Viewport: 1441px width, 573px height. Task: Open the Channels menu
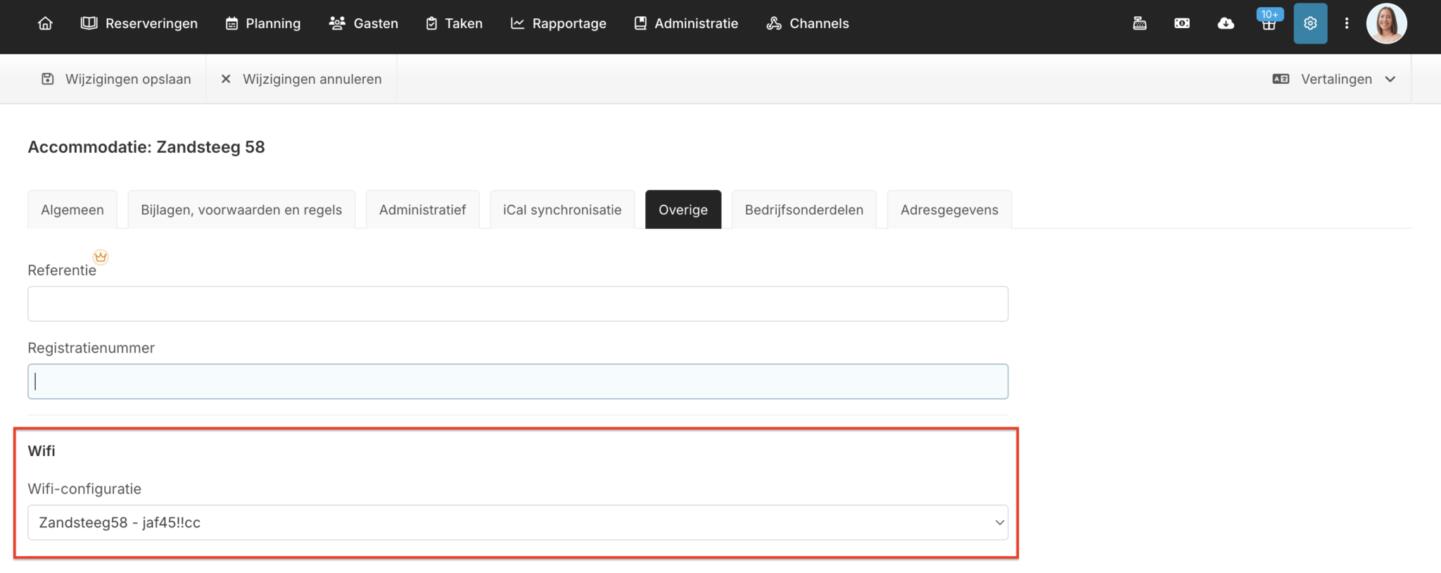(x=807, y=23)
